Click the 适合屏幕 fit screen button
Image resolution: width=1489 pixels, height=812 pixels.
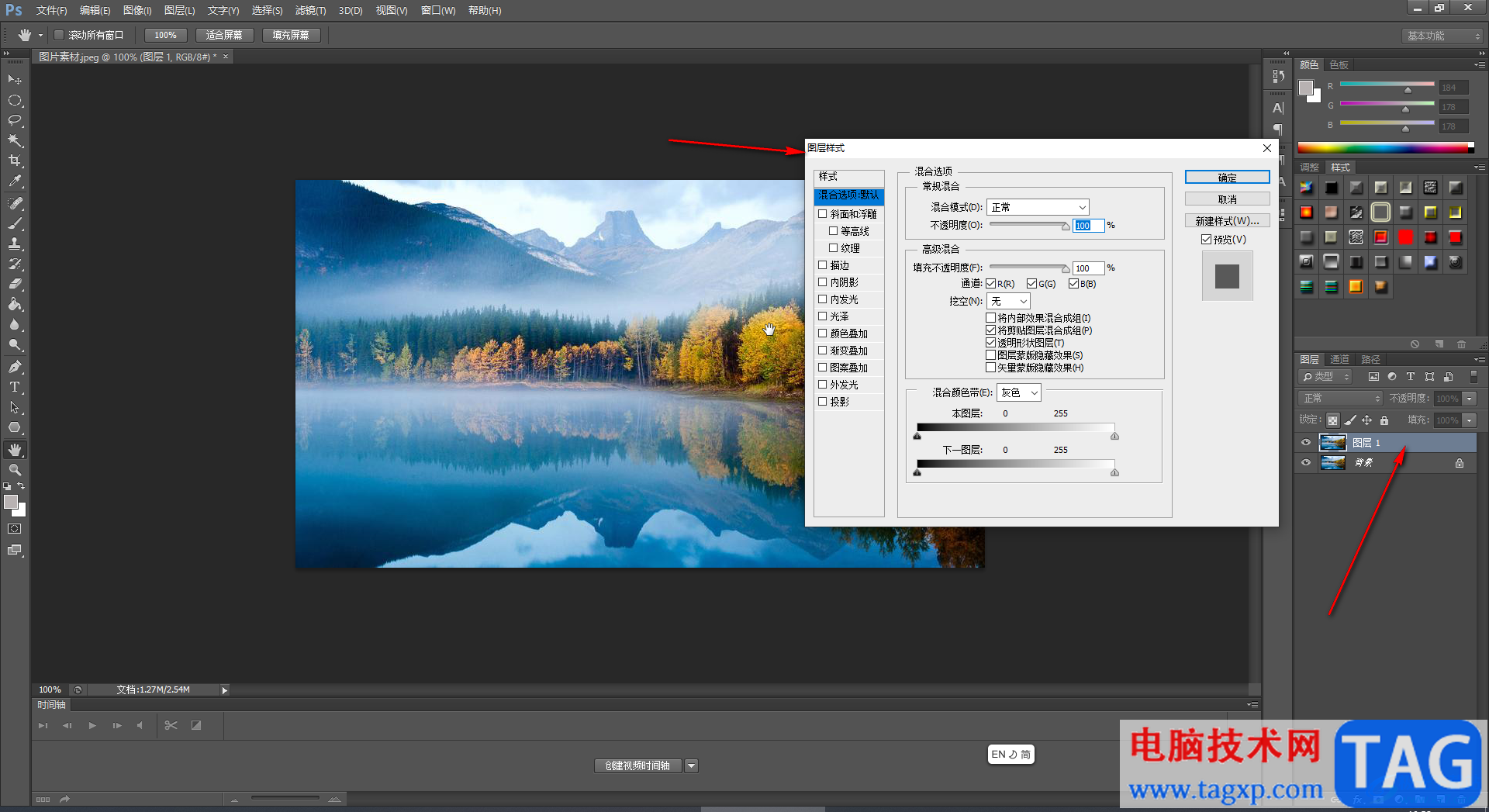224,35
